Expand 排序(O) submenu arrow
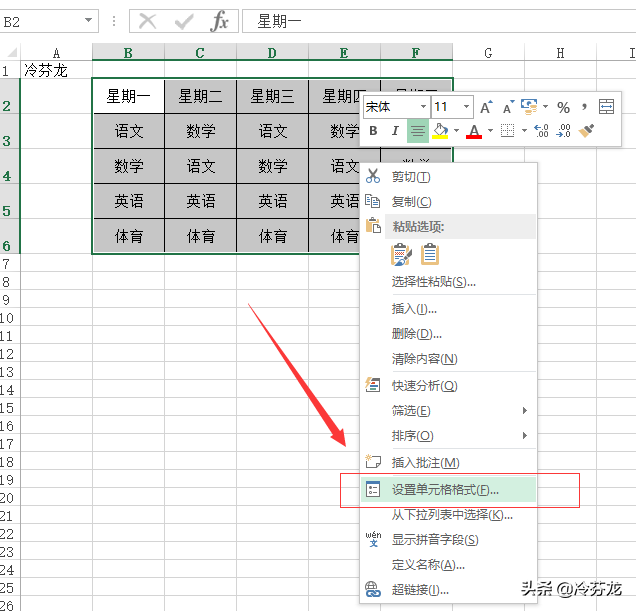The image size is (636, 611). (524, 435)
